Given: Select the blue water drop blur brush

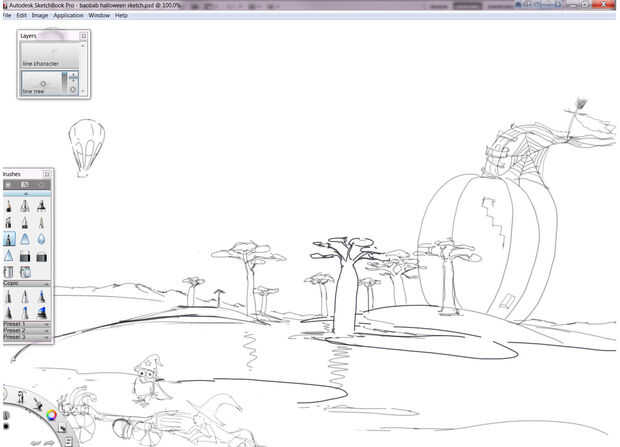Looking at the screenshot, I should pos(41,239).
